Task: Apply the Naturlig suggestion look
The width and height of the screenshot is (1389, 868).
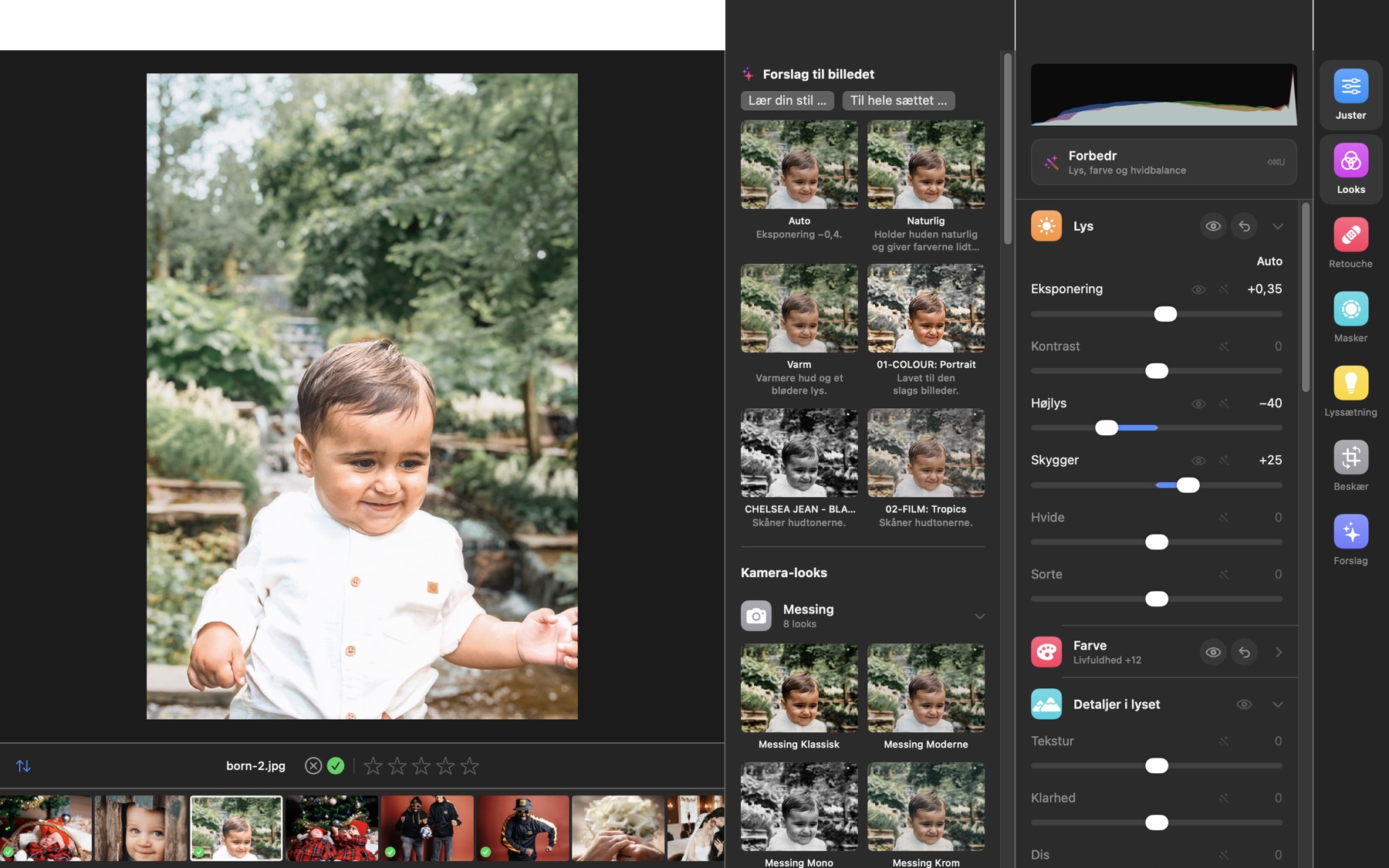Action: [x=926, y=164]
